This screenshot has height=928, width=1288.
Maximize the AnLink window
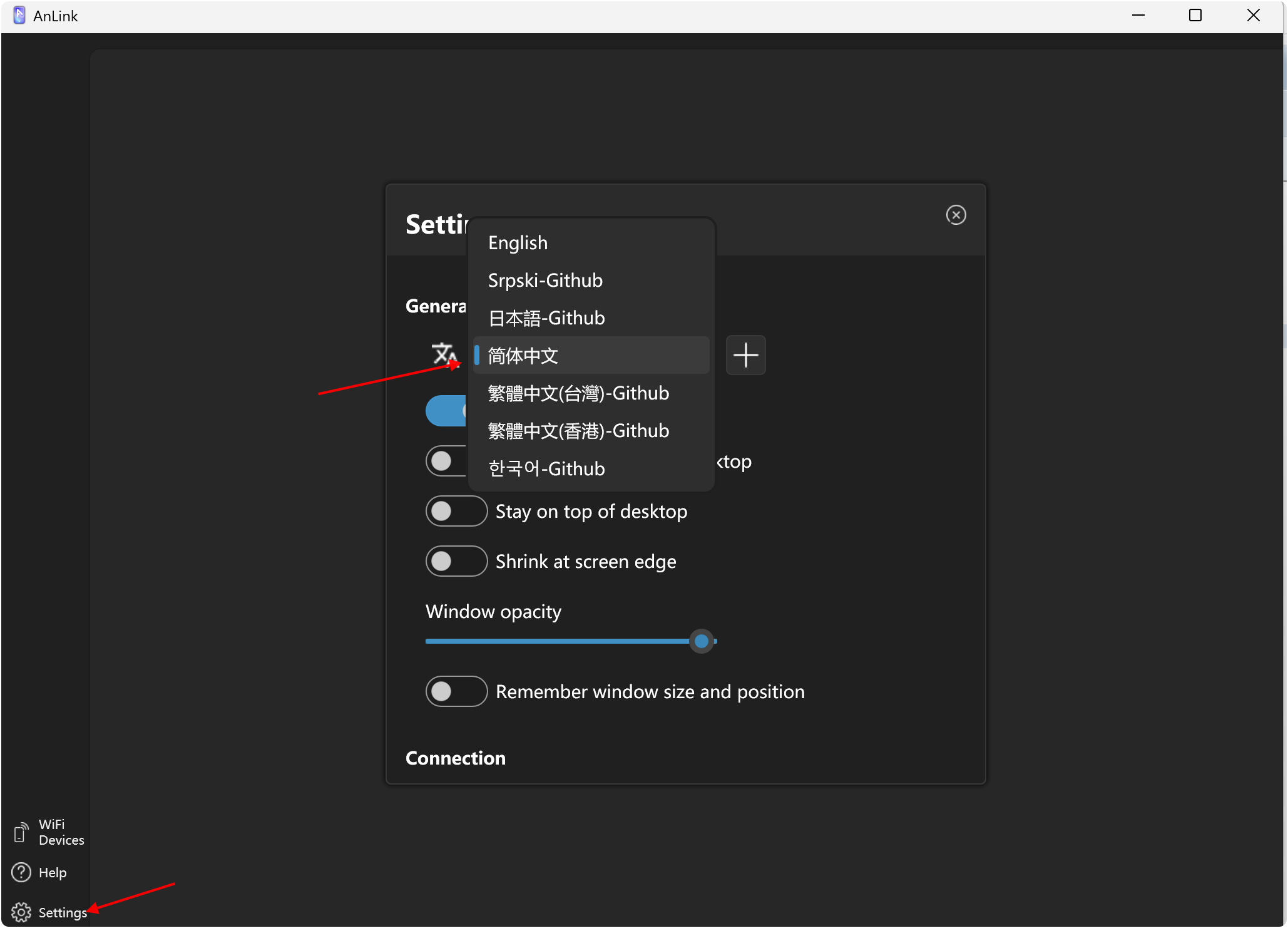coord(1195,16)
